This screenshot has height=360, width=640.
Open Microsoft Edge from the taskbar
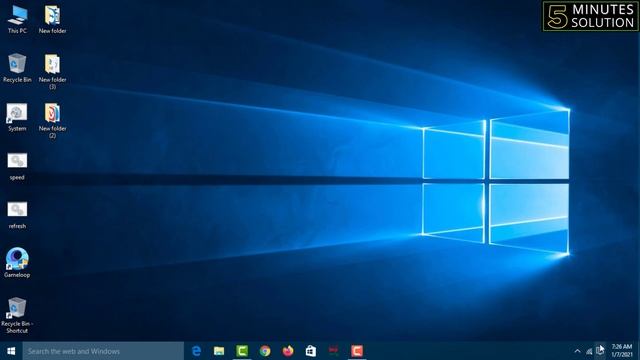pyautogui.click(x=196, y=351)
